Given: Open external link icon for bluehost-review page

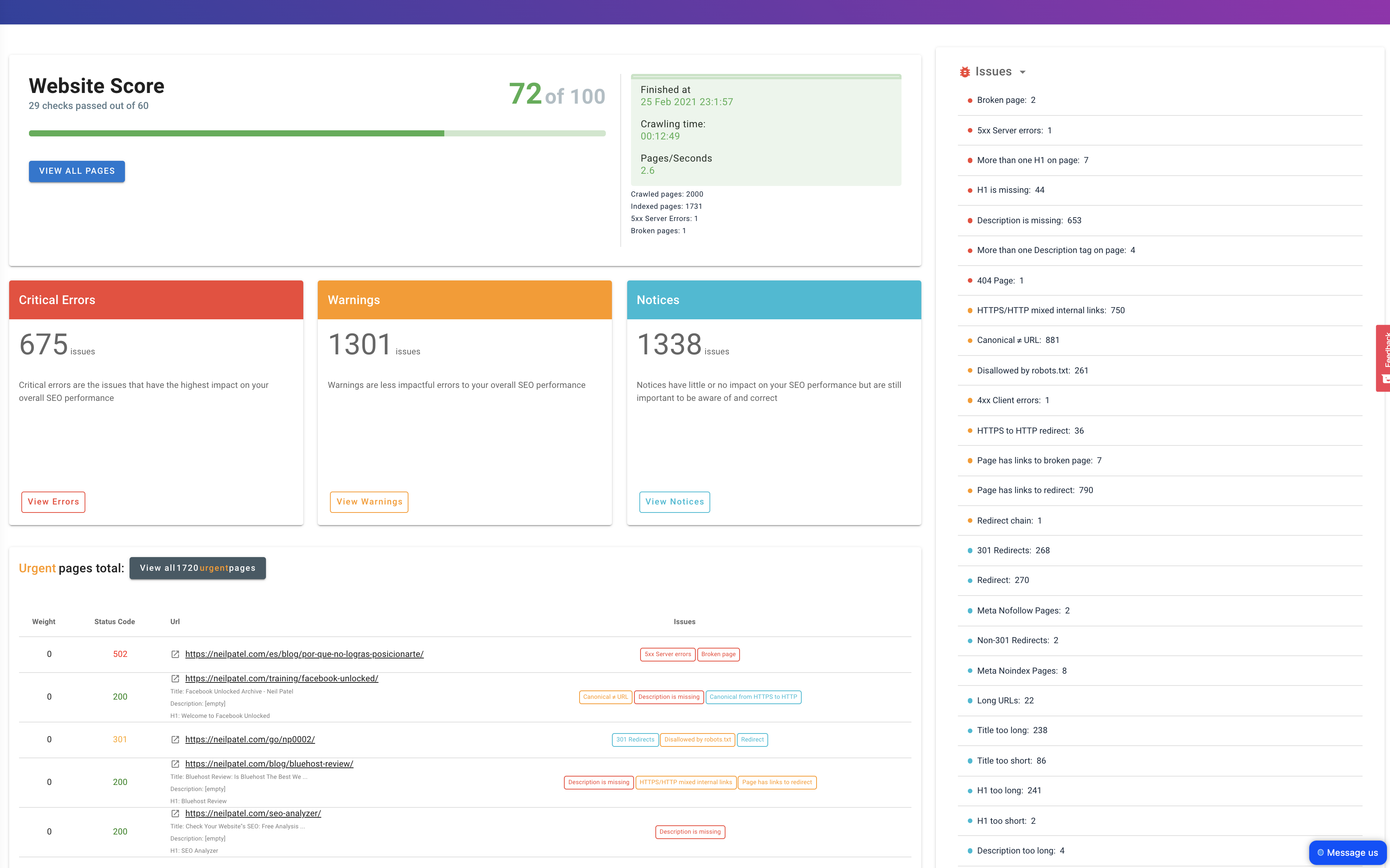Looking at the screenshot, I should coord(175,764).
